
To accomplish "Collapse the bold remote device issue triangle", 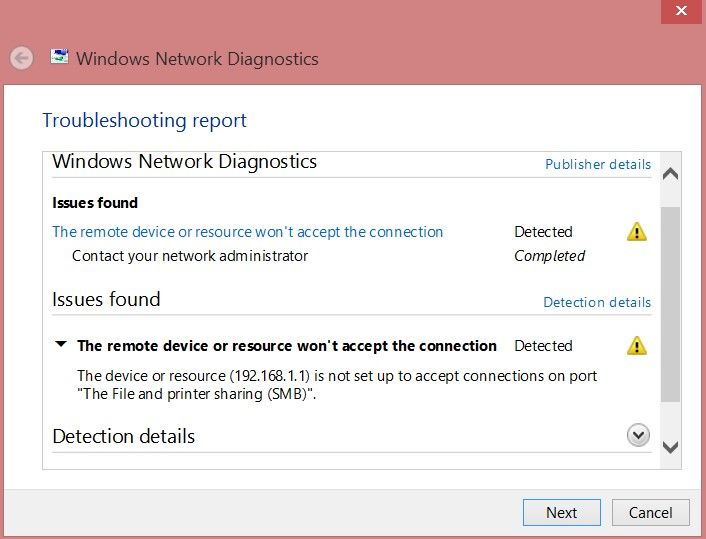I will click(x=61, y=345).
